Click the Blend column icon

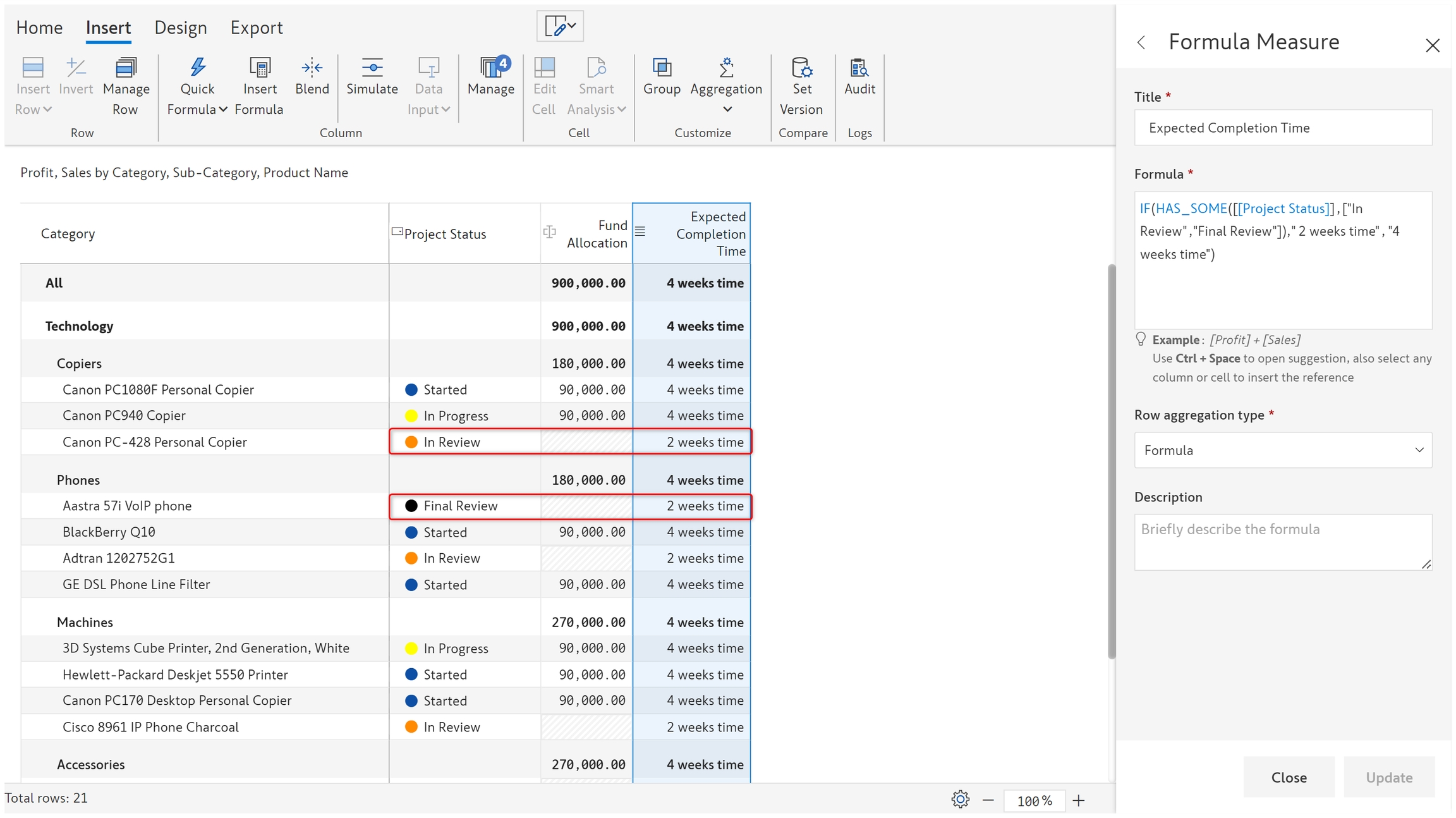coord(312,67)
